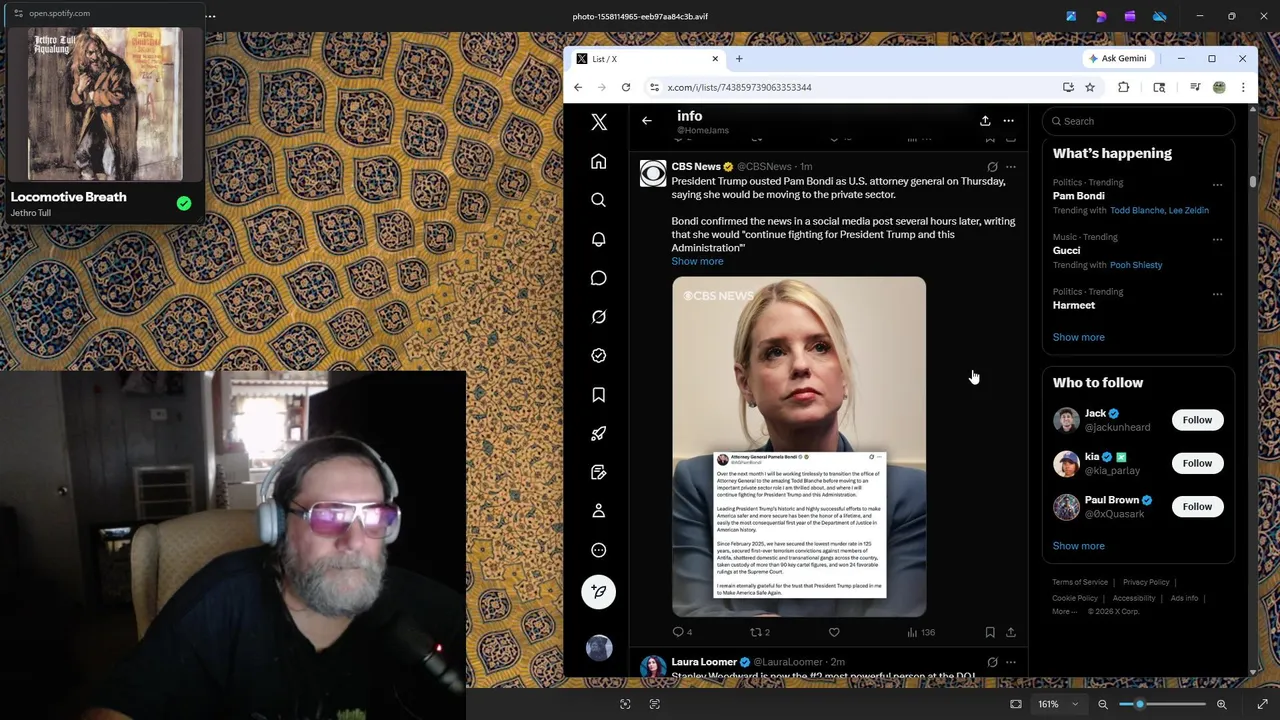Click Ask Gemini button

(x=1118, y=58)
